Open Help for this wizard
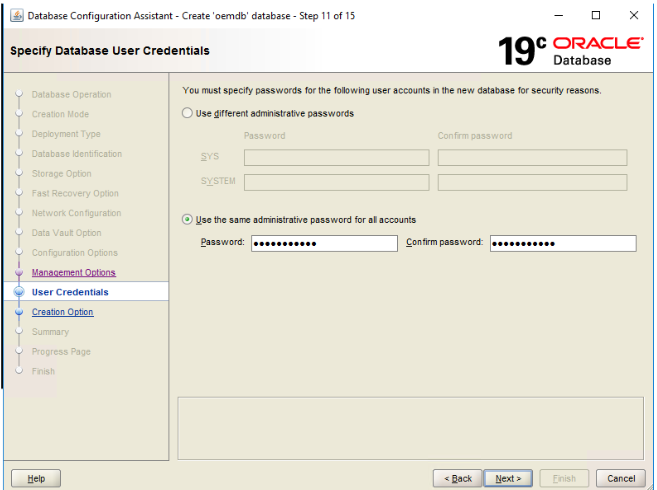The image size is (657, 490). 36,478
